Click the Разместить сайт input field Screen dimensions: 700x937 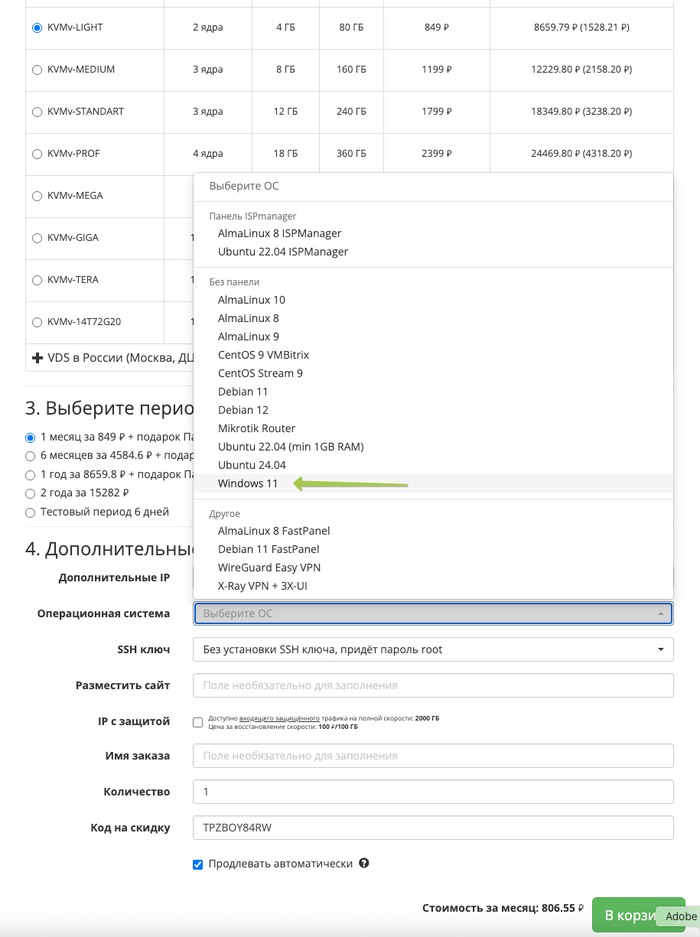pos(432,686)
